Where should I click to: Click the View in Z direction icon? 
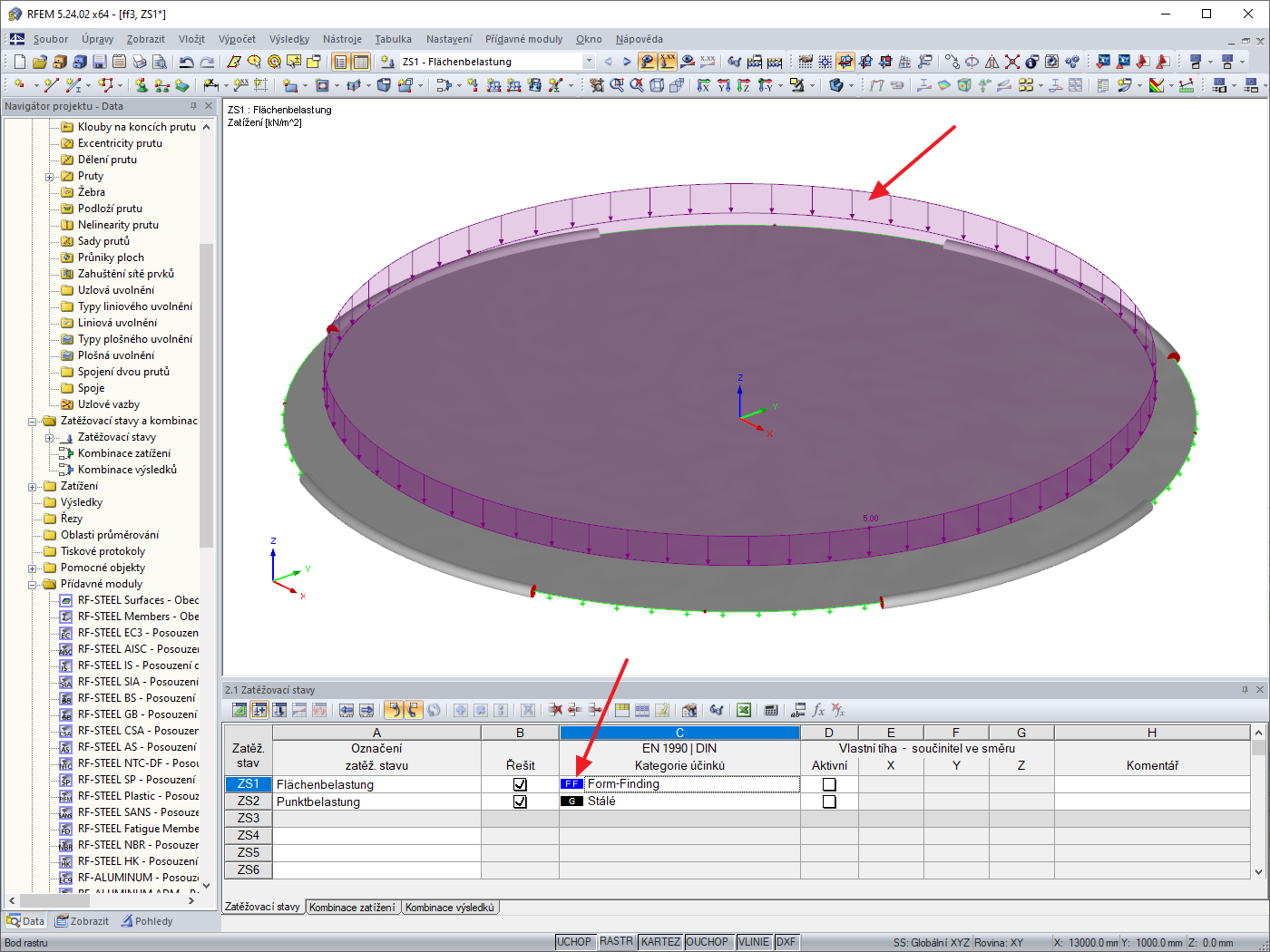(744, 85)
